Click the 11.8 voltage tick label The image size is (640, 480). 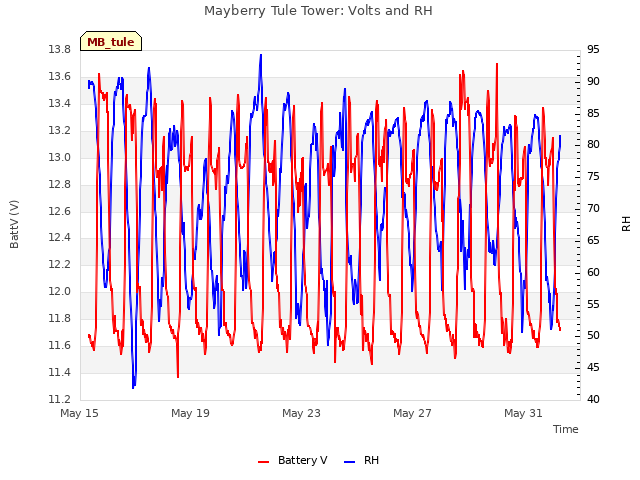[59, 318]
